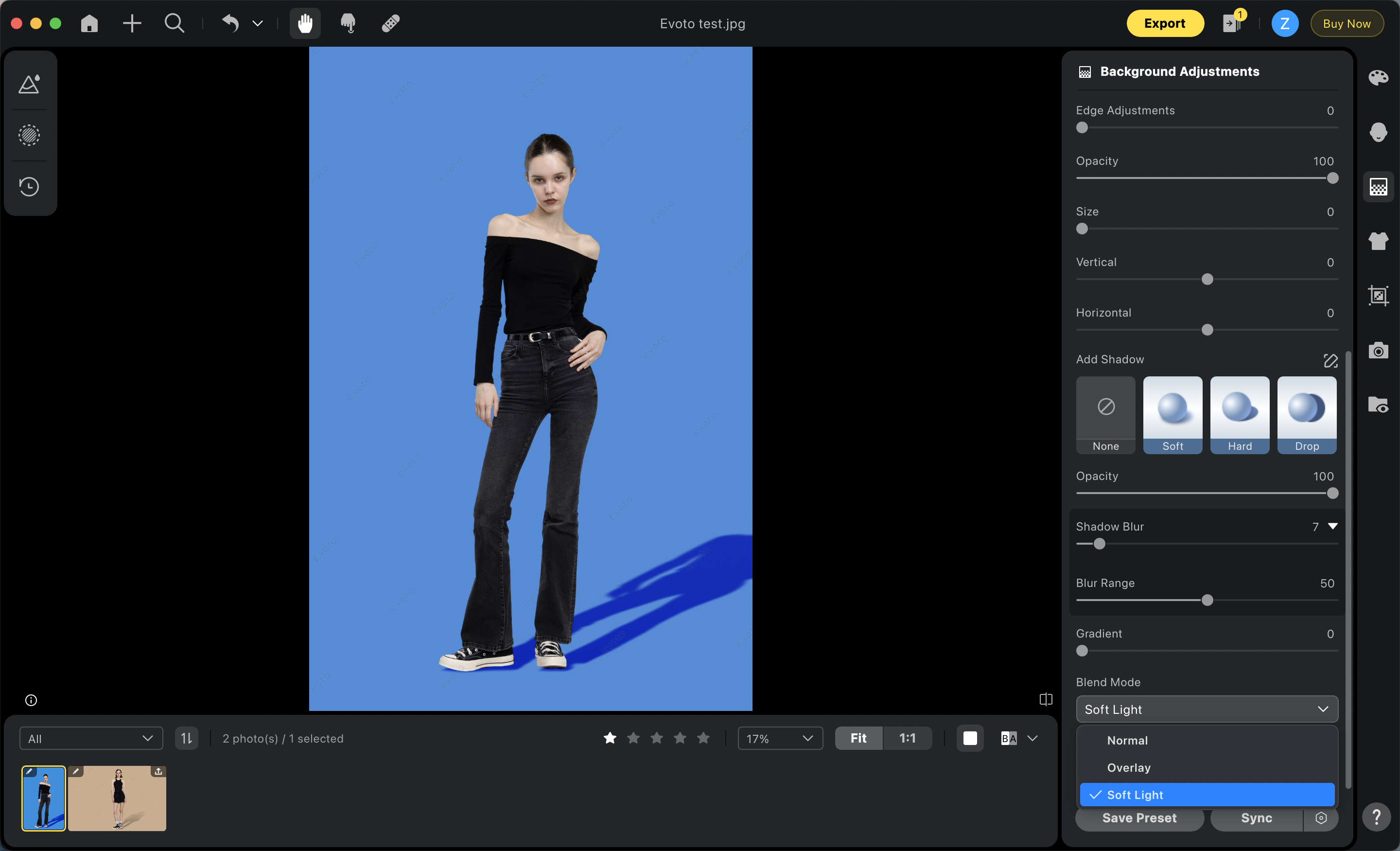Viewport: 1400px width, 851px height.
Task: Click the Horizontal slider handle
Action: tap(1207, 330)
